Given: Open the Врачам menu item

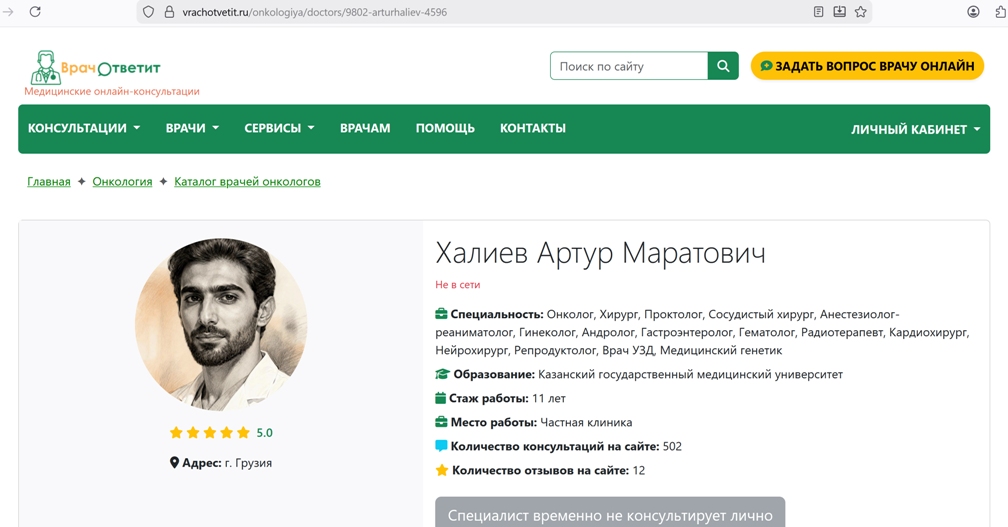Looking at the screenshot, I should (x=365, y=128).
